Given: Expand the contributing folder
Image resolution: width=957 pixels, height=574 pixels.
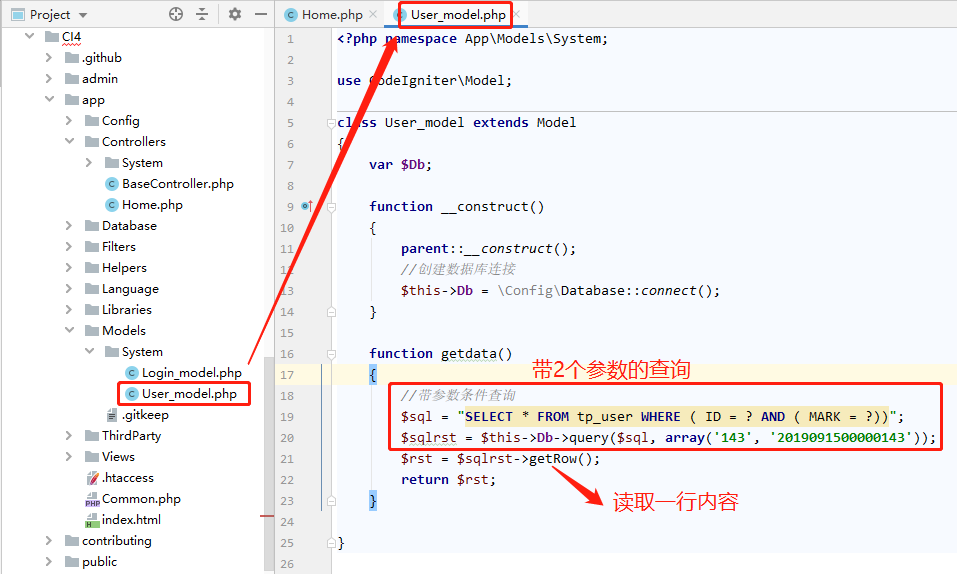Looking at the screenshot, I should pos(49,540).
